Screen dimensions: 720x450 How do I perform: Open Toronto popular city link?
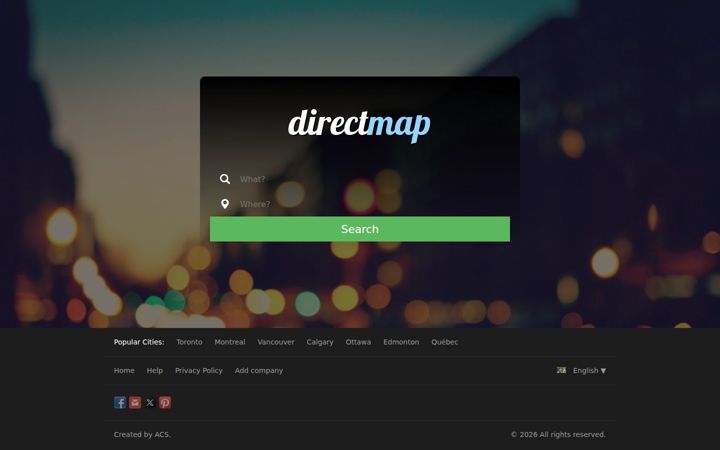coord(189,342)
